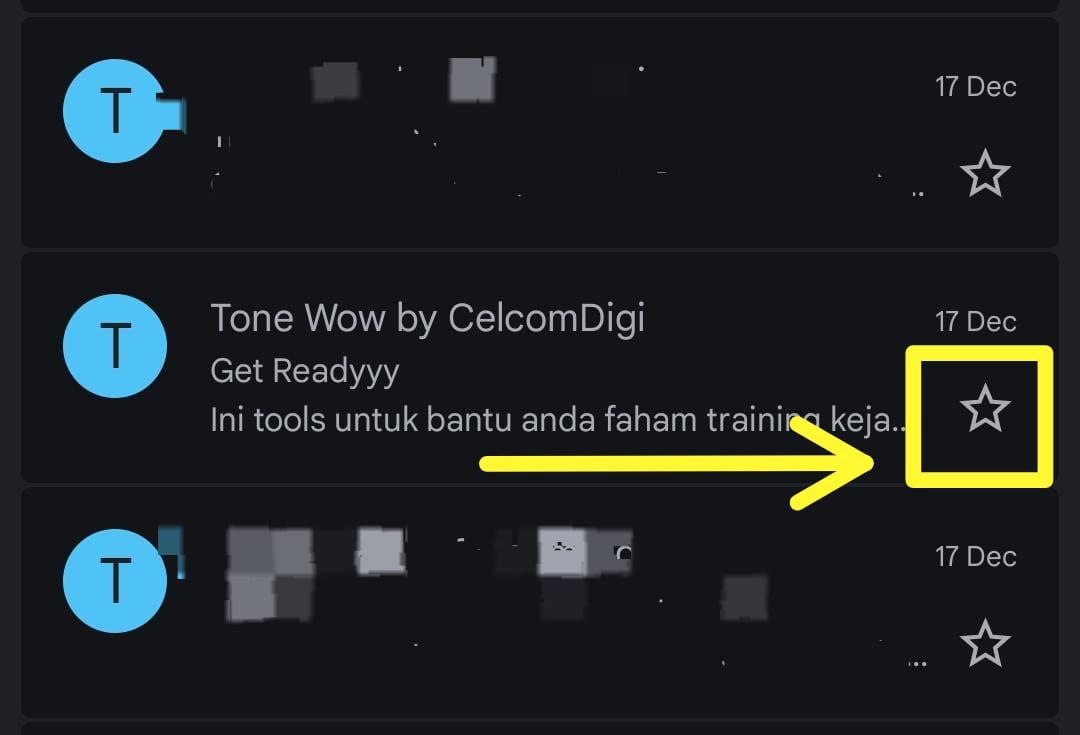Select the first email via its T avatar

click(x=115, y=111)
